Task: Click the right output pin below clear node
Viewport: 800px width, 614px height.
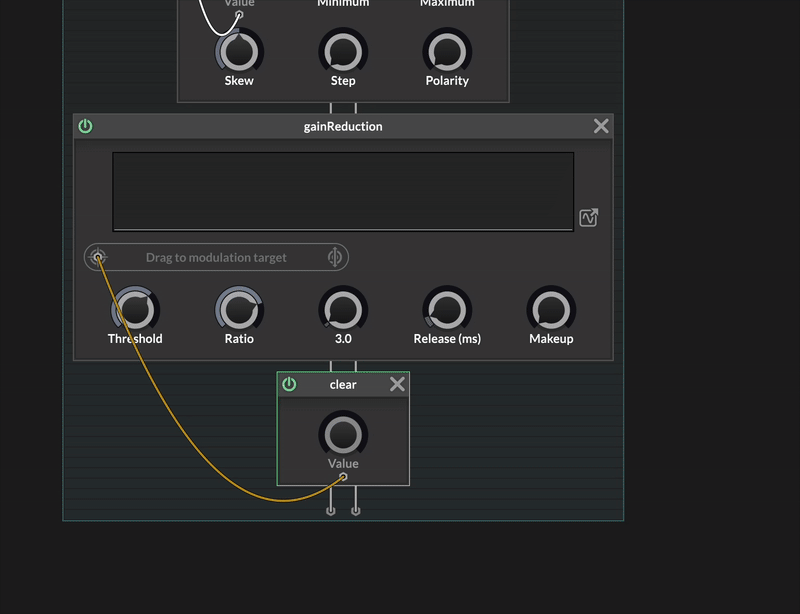Action: point(356,510)
